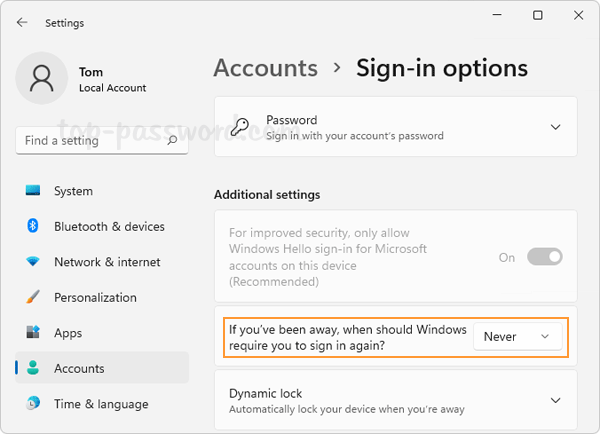This screenshot has height=434, width=600.
Task: Click the search magnifier icon
Action: point(173,141)
